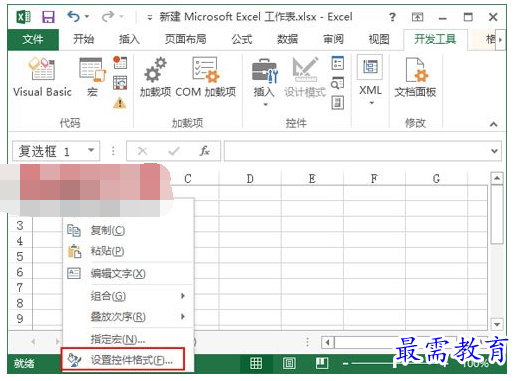Switch to the 插入 ribbon tab

129,39
